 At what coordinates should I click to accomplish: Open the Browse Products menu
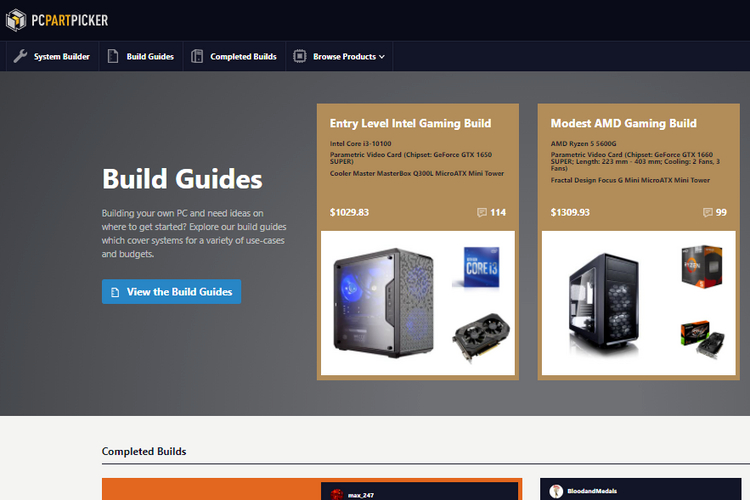point(339,56)
